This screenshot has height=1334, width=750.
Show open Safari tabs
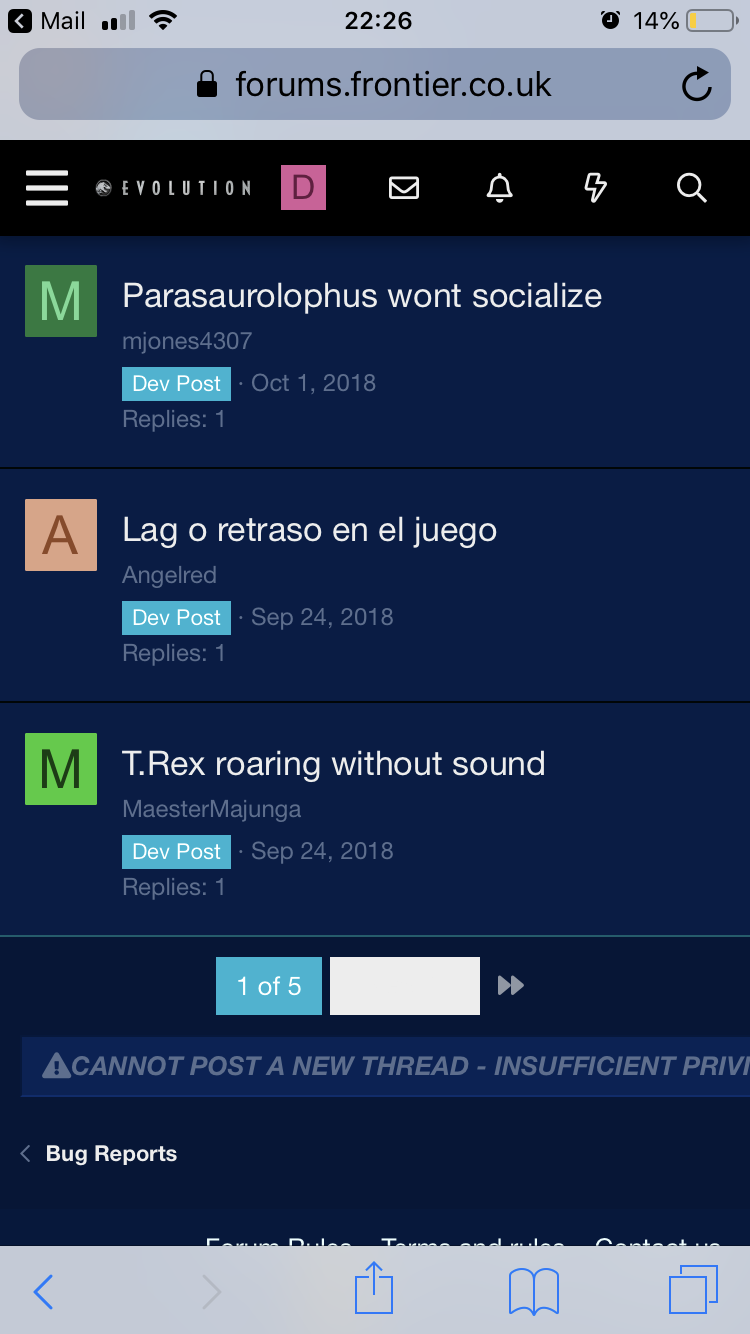693,1289
